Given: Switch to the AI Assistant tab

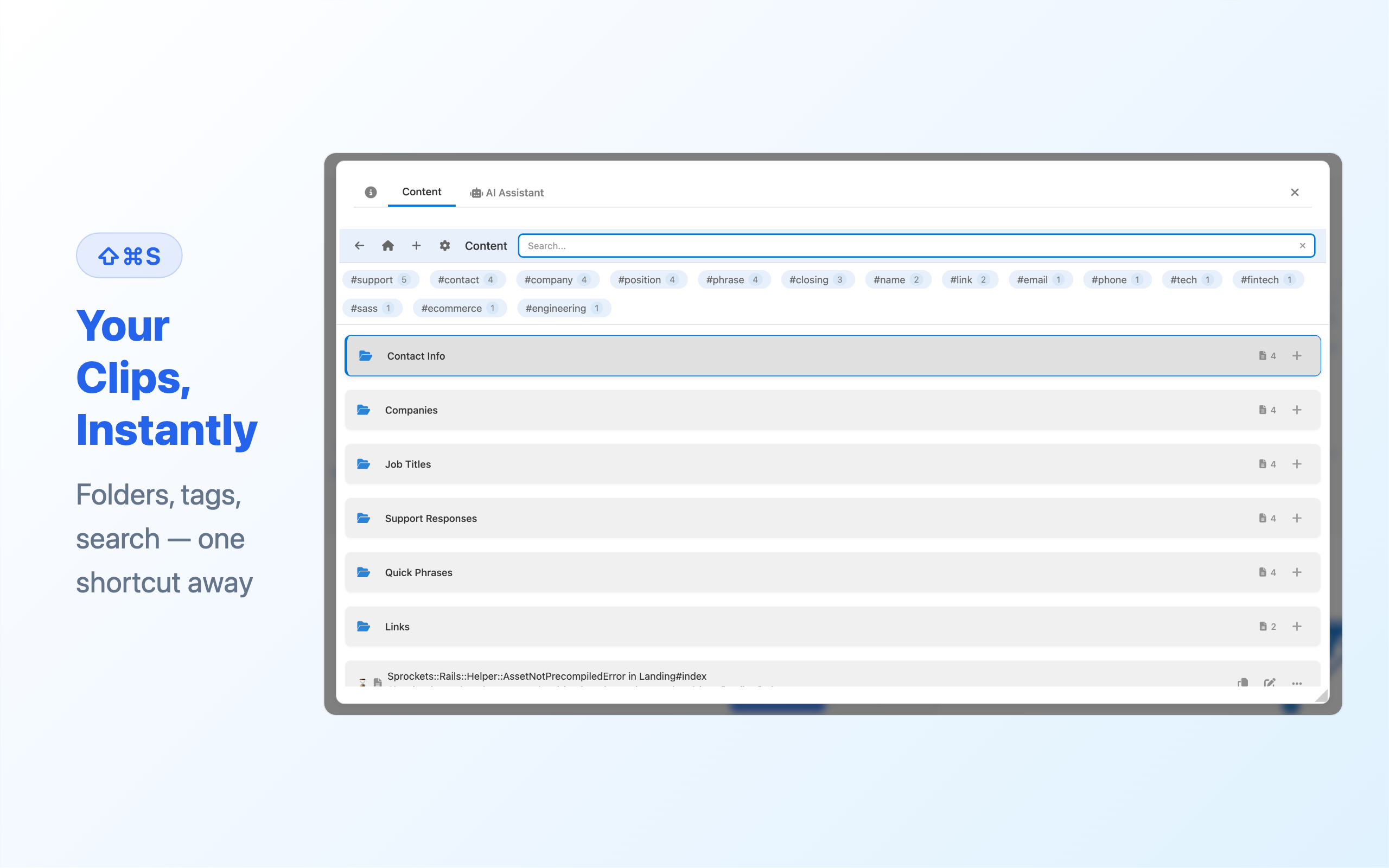Looking at the screenshot, I should (507, 193).
